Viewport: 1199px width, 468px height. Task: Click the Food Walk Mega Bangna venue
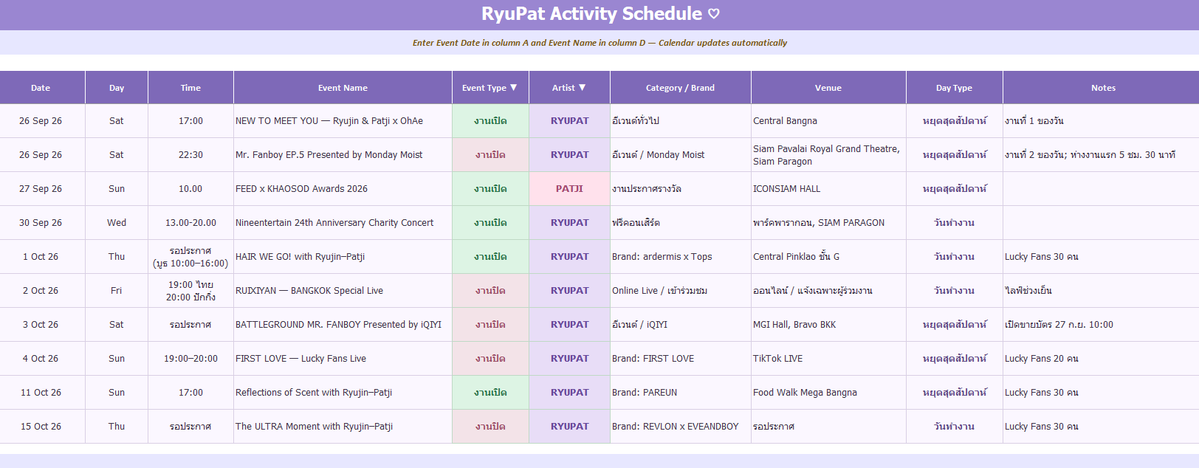point(829,392)
